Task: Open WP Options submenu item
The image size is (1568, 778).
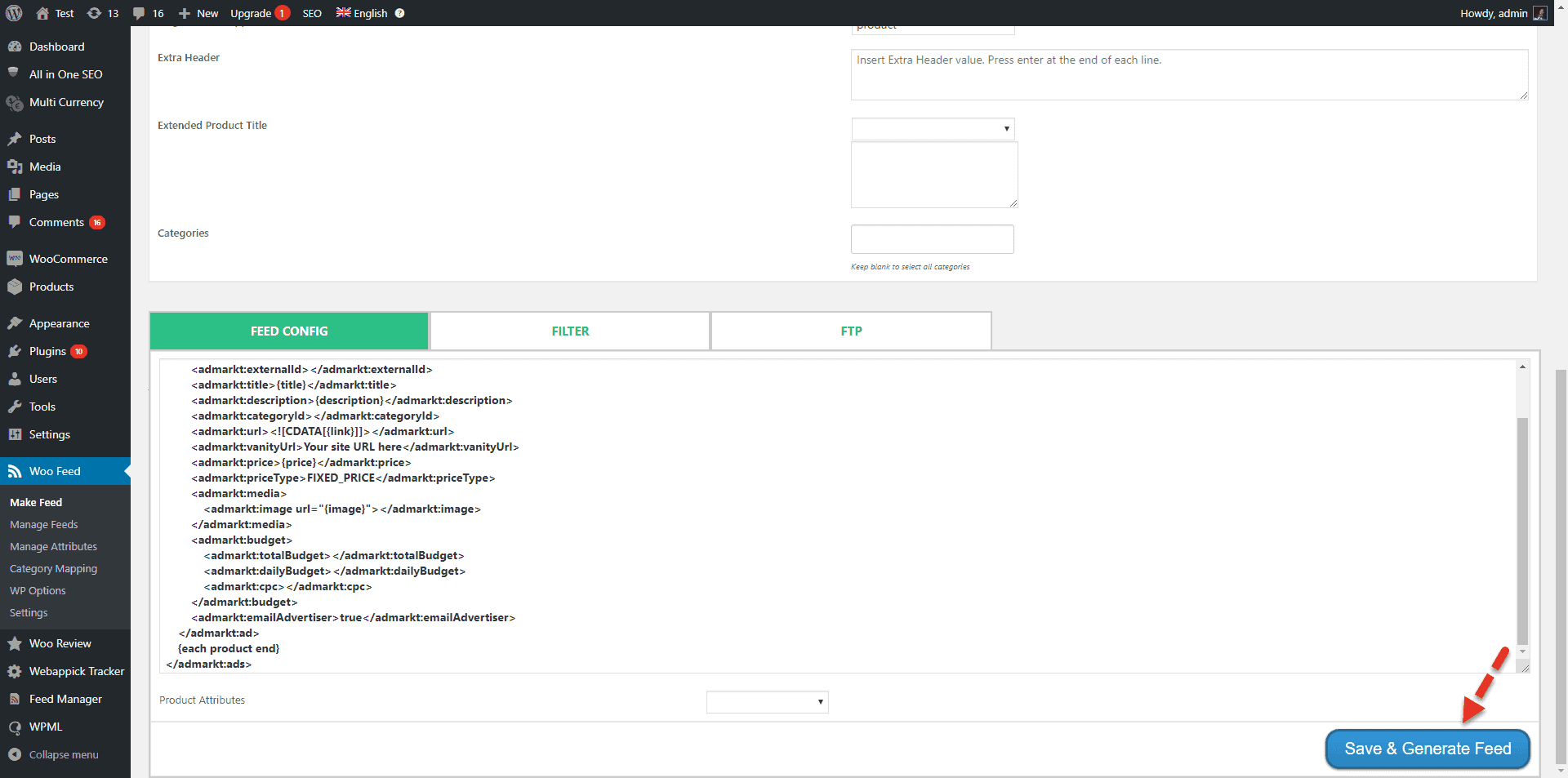Action: coord(38,590)
